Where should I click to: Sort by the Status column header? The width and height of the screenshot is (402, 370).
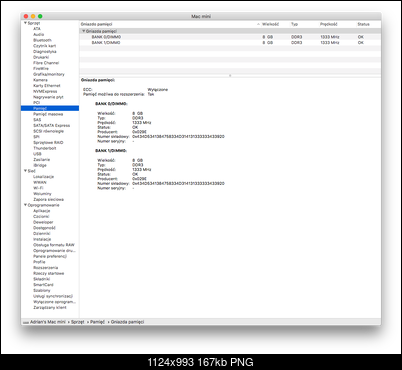(363, 24)
